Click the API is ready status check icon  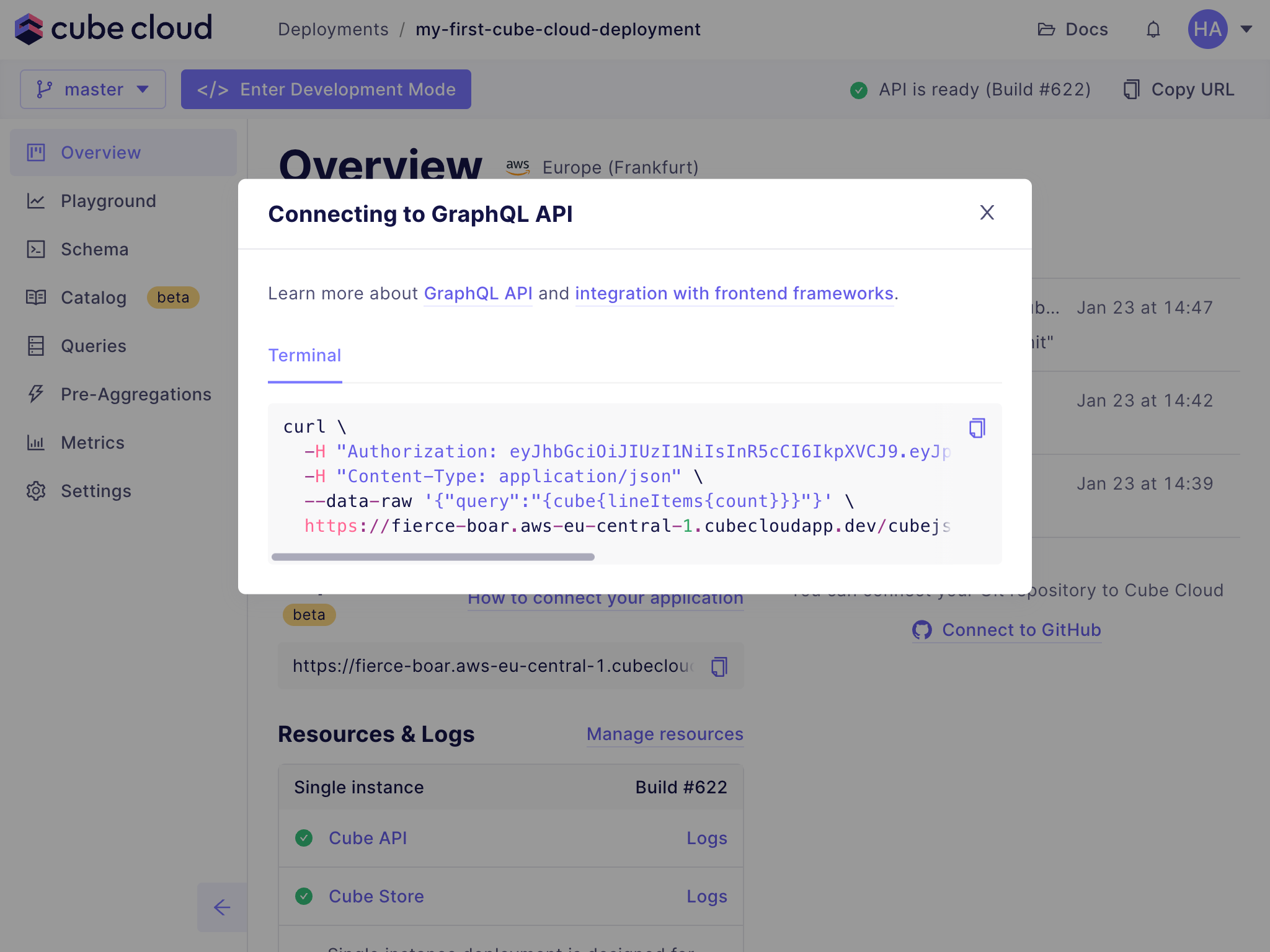click(859, 90)
